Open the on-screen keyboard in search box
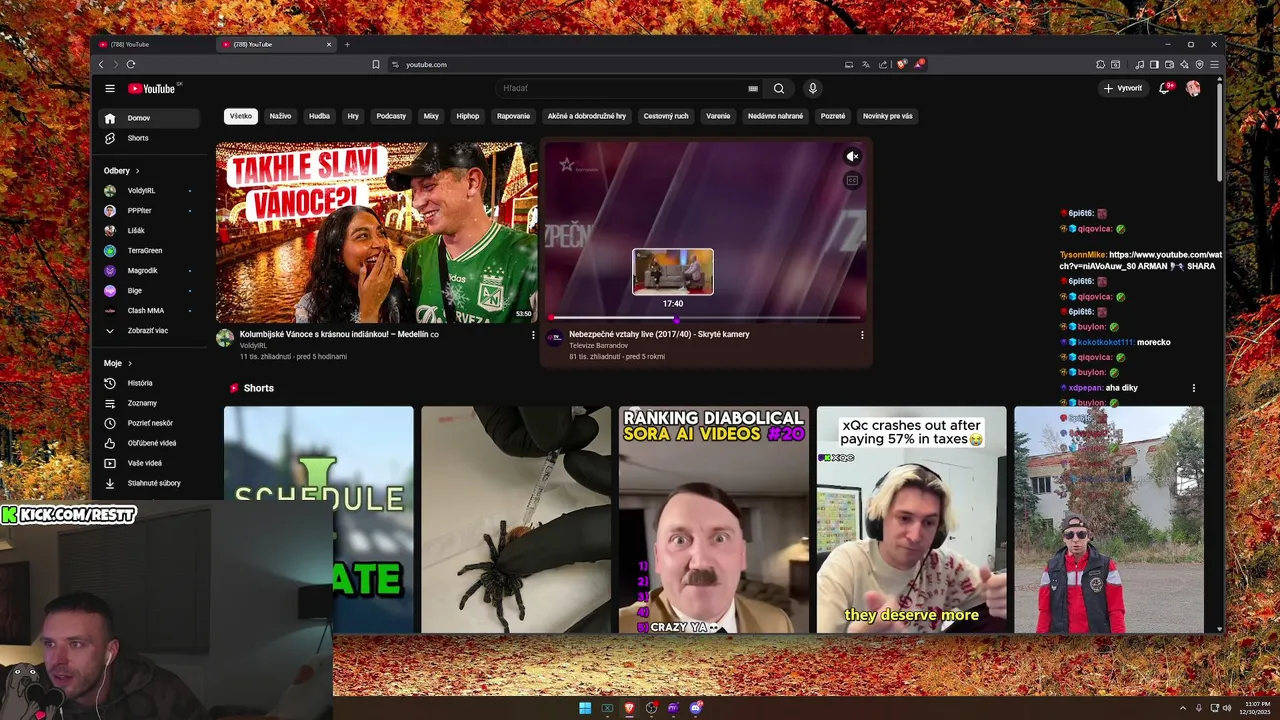The width and height of the screenshot is (1280, 720). 753,88
